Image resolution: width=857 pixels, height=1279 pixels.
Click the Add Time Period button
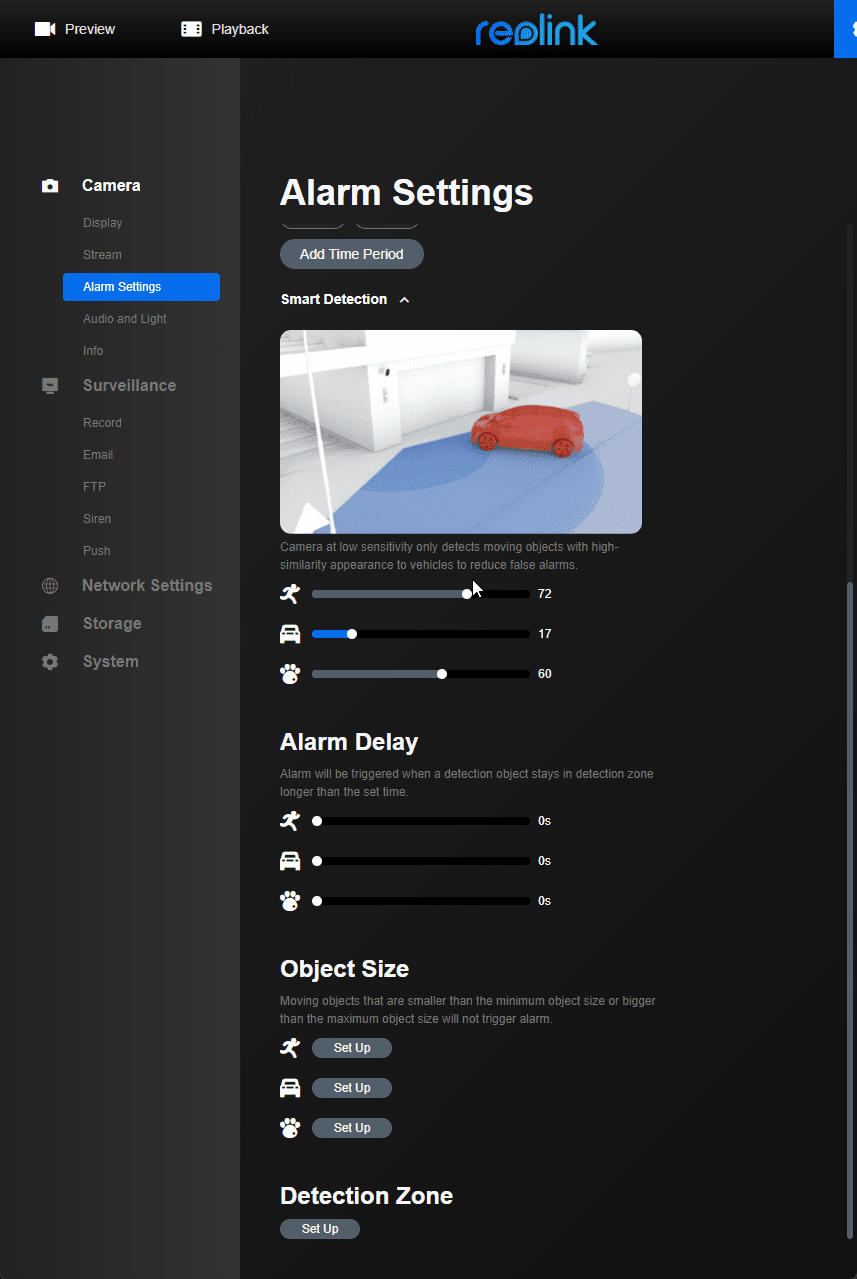coord(351,254)
